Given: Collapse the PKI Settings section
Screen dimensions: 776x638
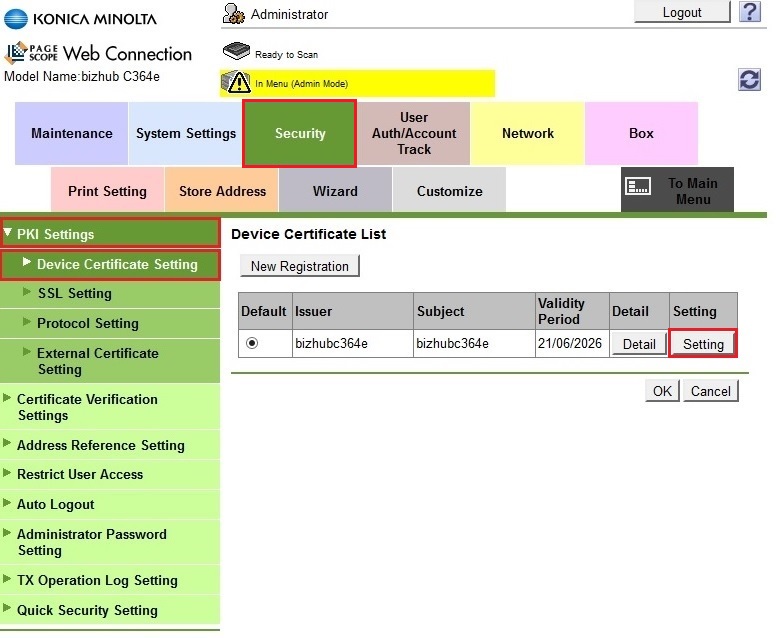Looking at the screenshot, I should (x=110, y=234).
